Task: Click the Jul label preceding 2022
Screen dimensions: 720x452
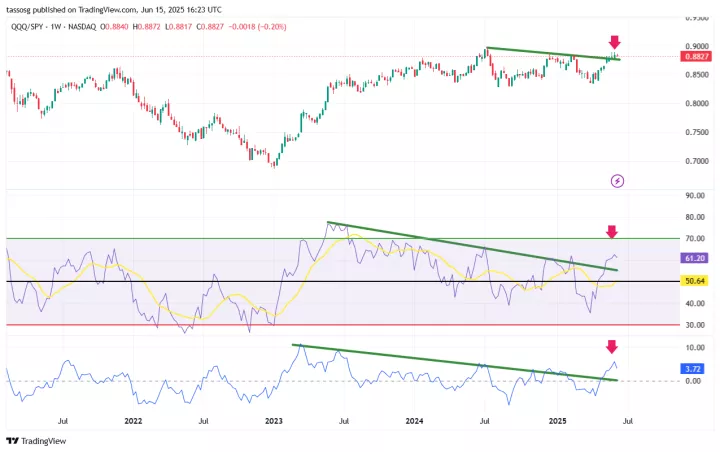Action: [x=63, y=421]
